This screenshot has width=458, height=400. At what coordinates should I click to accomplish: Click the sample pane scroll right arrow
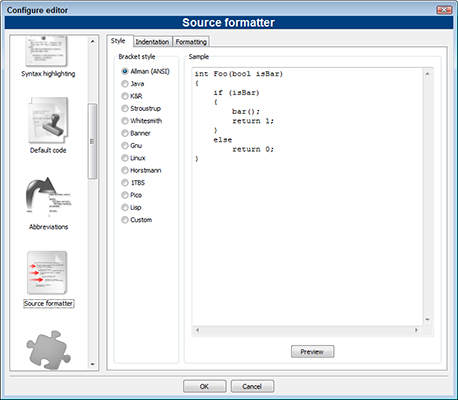416,330
